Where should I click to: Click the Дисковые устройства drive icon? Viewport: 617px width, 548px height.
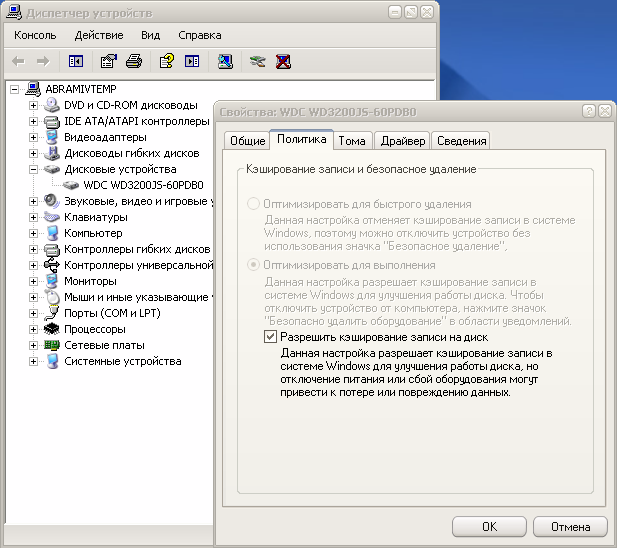point(52,170)
